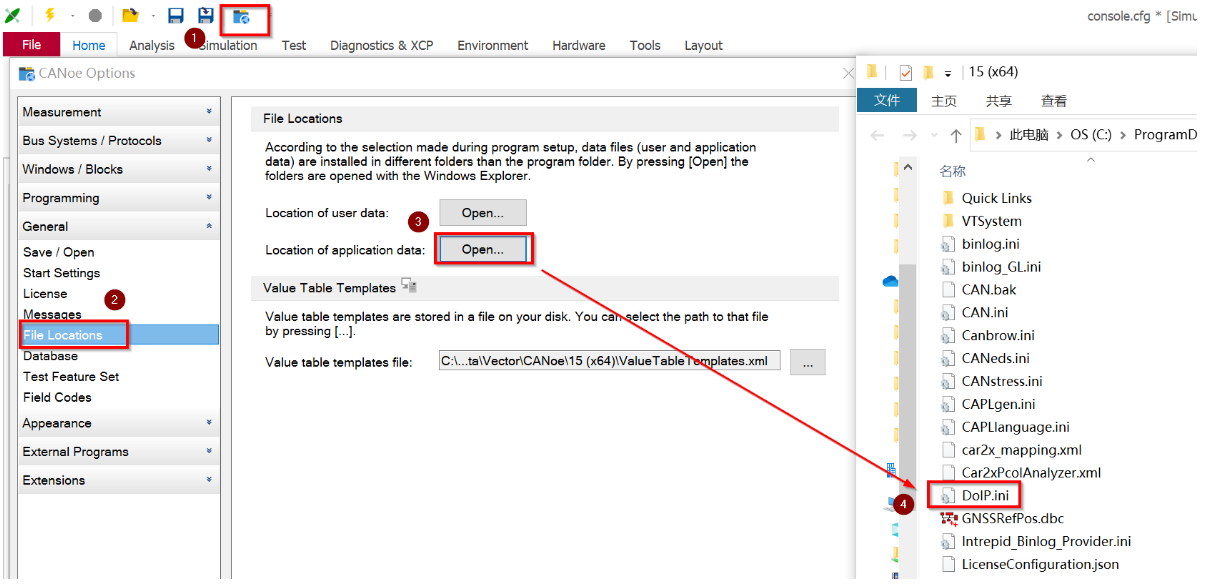Click the browse [...] button
Image resolution: width=1212 pixels, height=584 pixels.
tap(807, 362)
